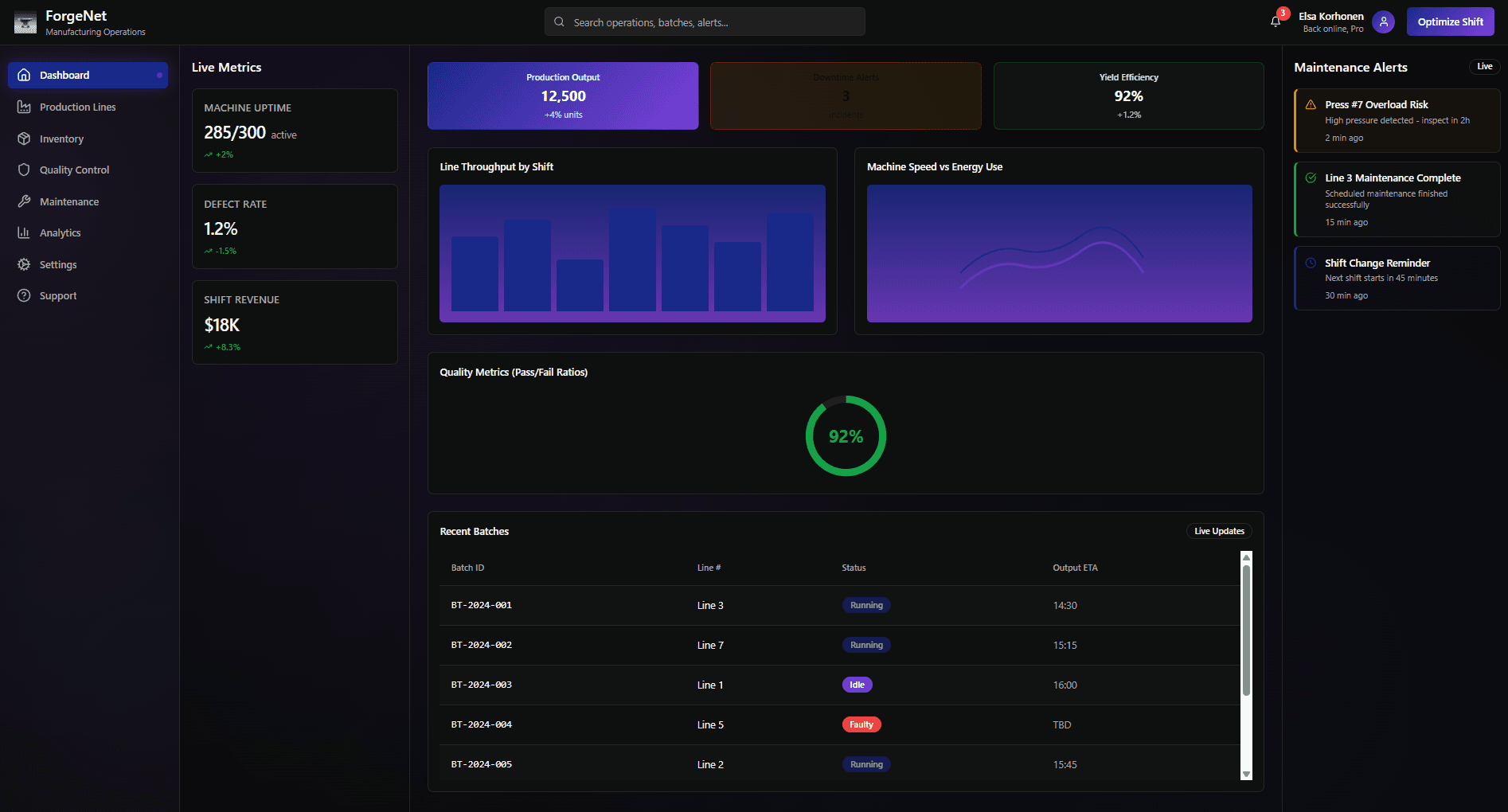Click the Optimize Shift button
Viewport: 1508px width, 812px height.
1450,21
